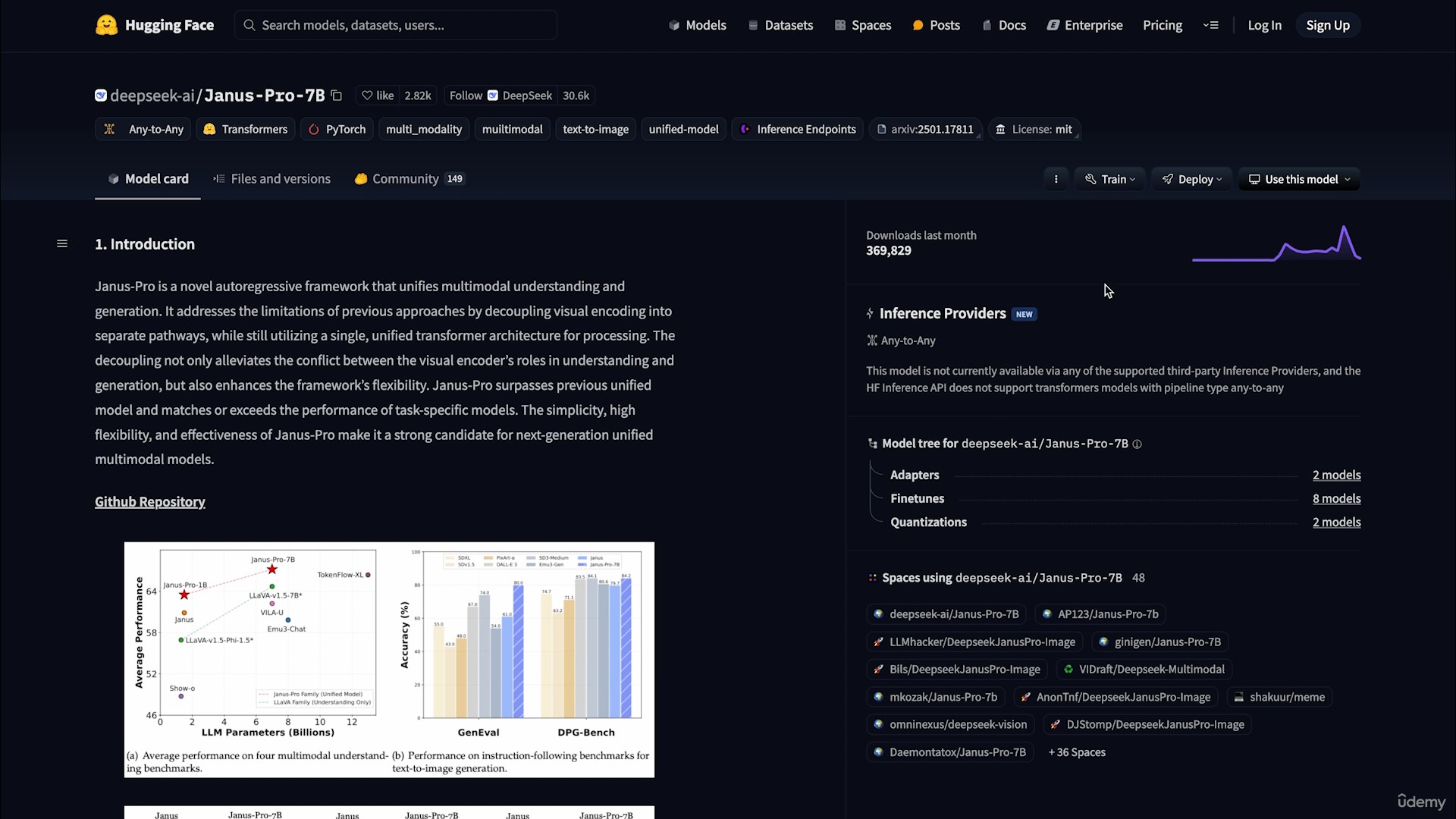This screenshot has width=1456, height=819.
Task: Click the unified-model tag
Action: (x=683, y=130)
